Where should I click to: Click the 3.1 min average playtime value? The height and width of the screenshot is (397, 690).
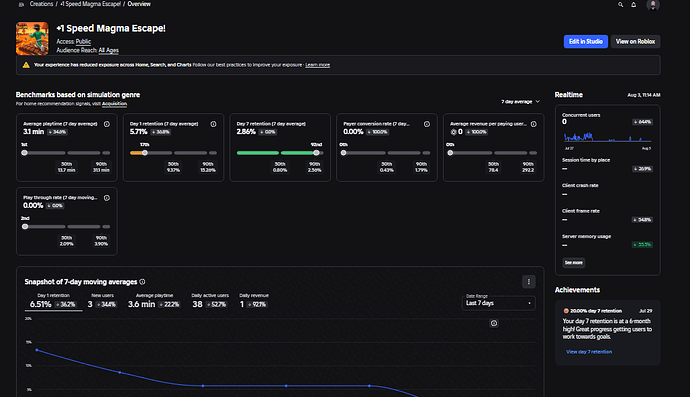click(x=33, y=132)
